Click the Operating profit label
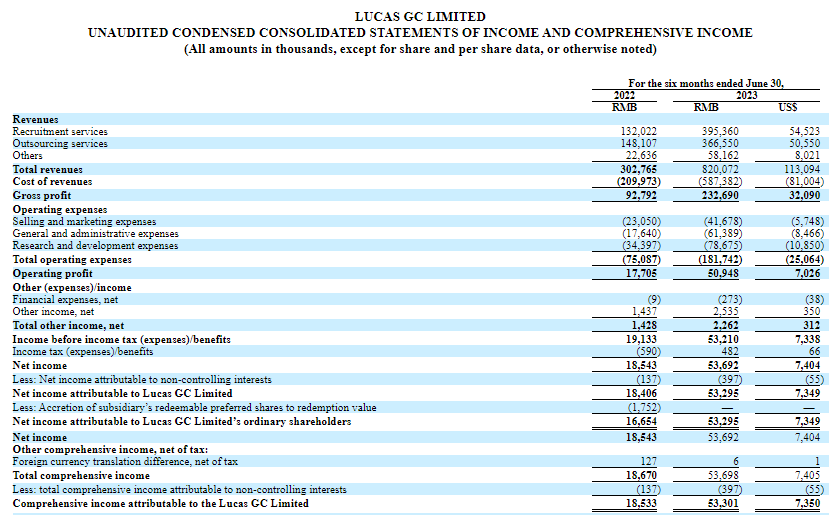The image size is (838, 515). 52,274
